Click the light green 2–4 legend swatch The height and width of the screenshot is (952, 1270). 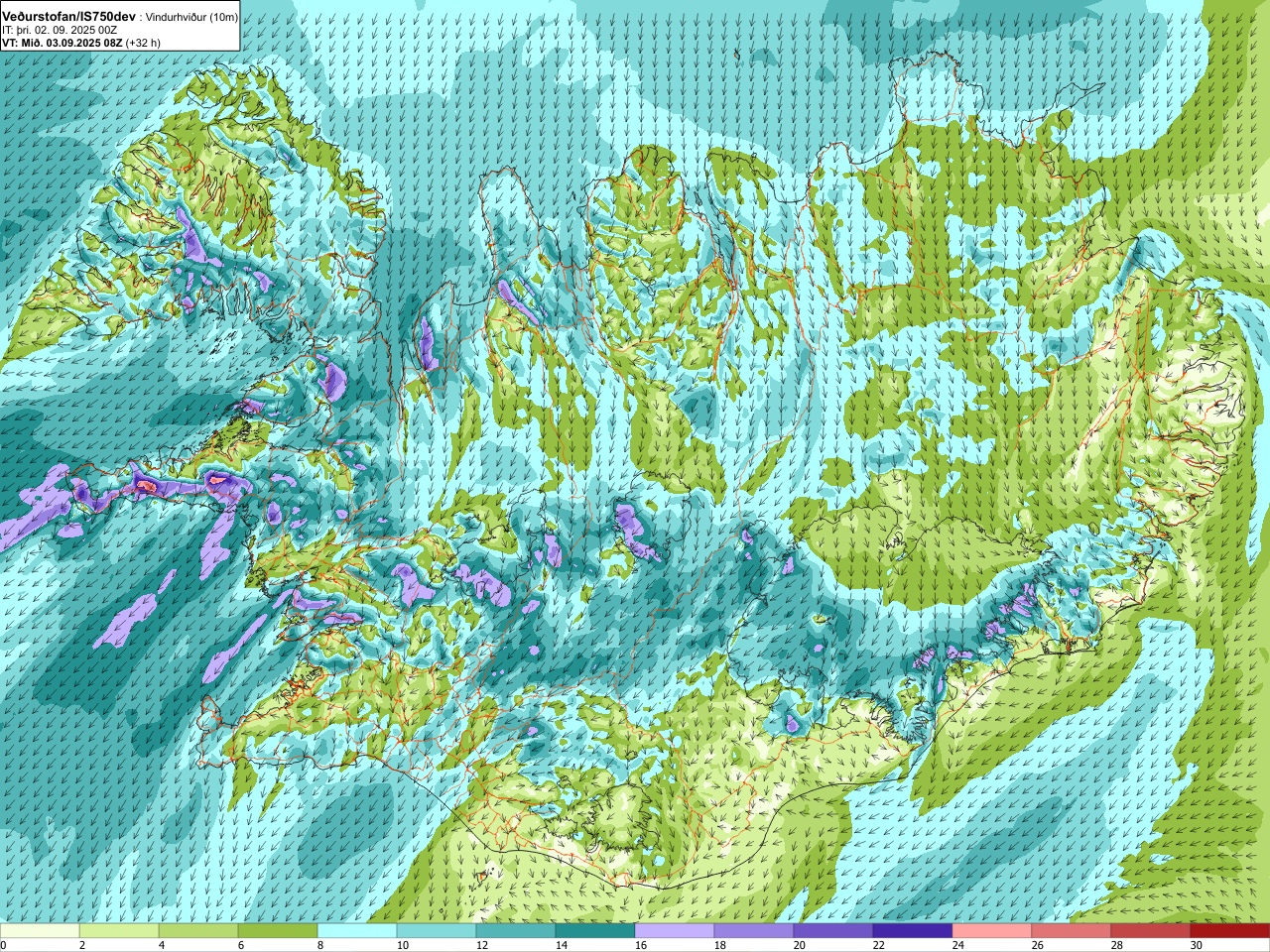point(119,931)
